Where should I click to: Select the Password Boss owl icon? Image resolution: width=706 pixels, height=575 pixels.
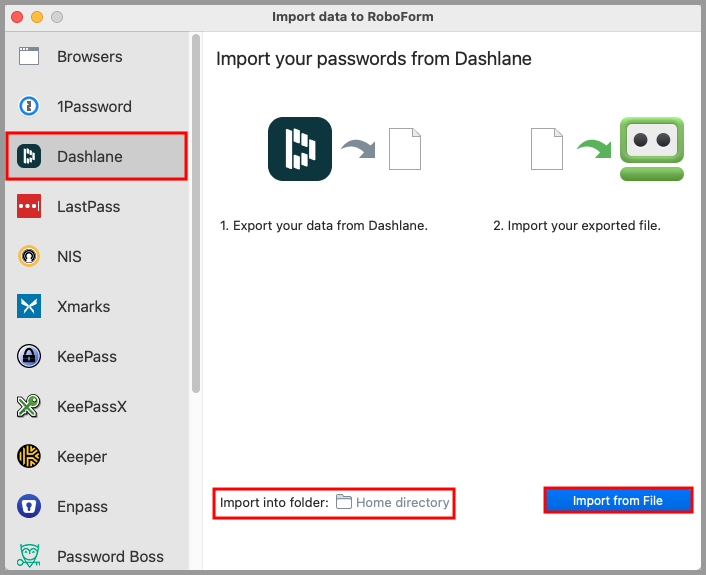pyautogui.click(x=29, y=556)
